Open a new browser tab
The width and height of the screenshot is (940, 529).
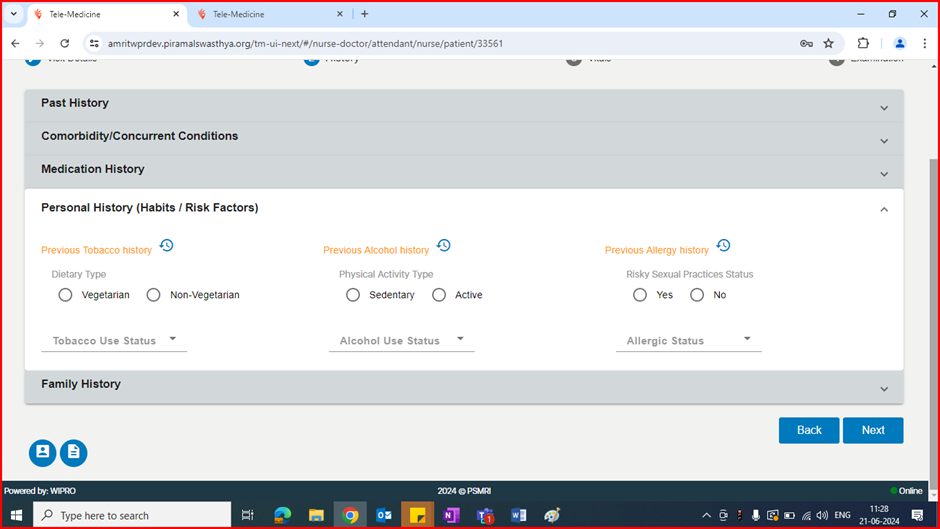(x=364, y=14)
